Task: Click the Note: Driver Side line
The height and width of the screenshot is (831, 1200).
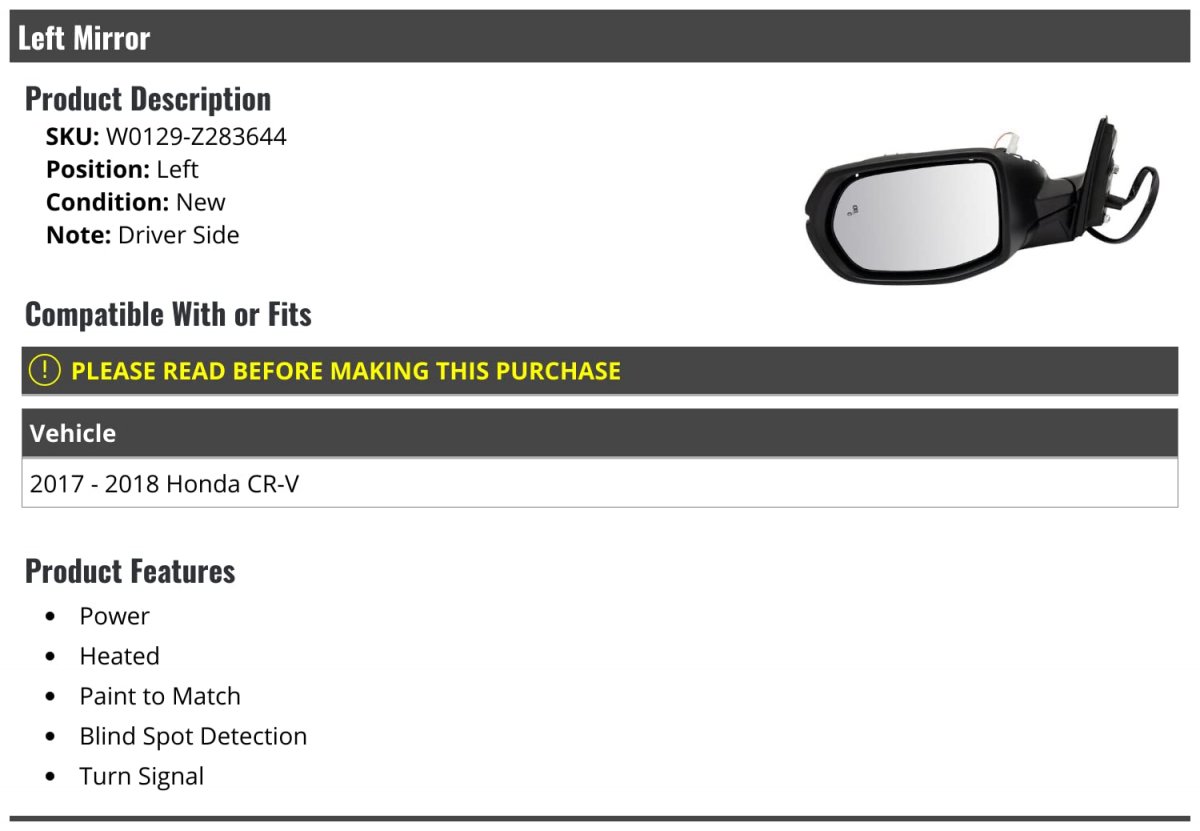Action: (x=143, y=235)
